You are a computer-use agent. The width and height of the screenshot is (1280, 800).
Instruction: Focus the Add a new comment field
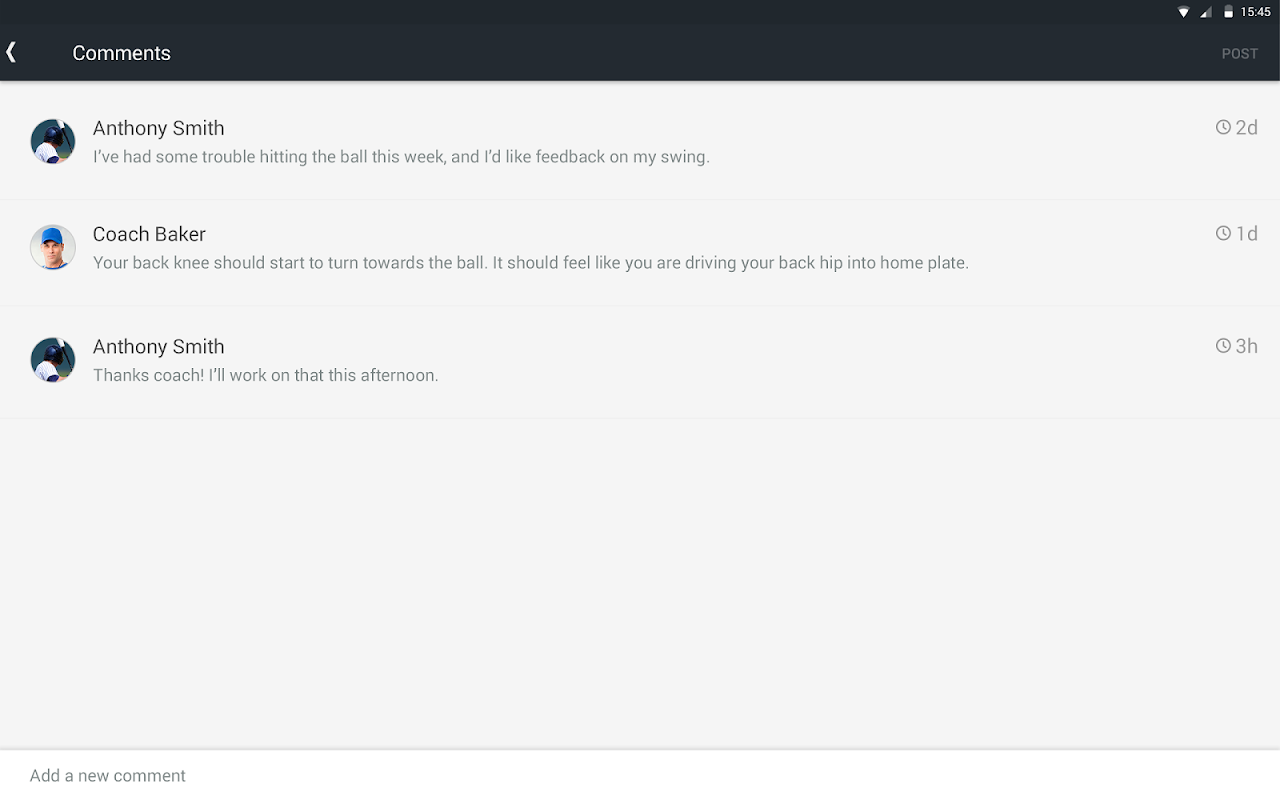[x=640, y=775]
